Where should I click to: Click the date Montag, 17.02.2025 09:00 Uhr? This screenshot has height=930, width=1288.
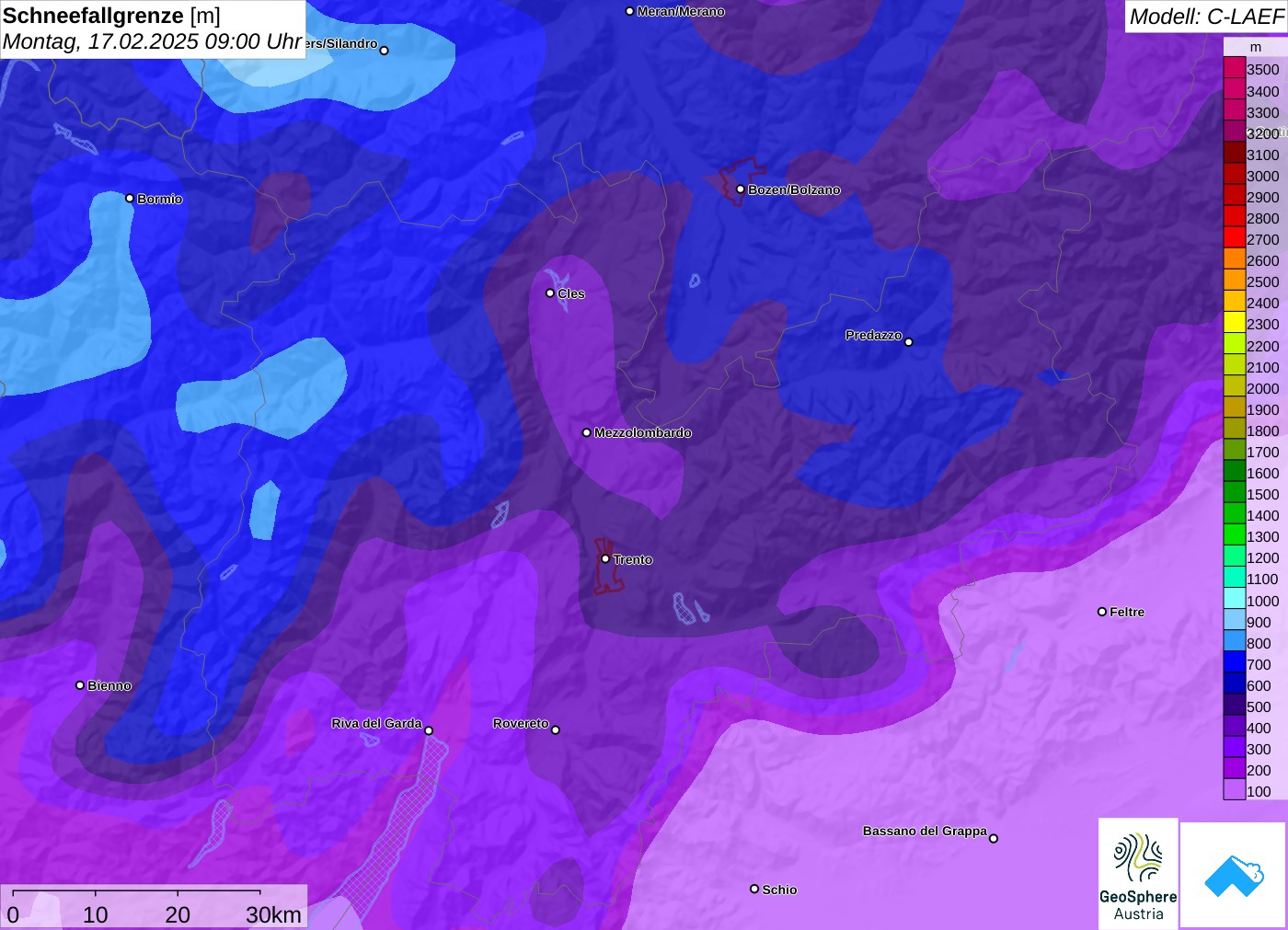pyautogui.click(x=152, y=41)
